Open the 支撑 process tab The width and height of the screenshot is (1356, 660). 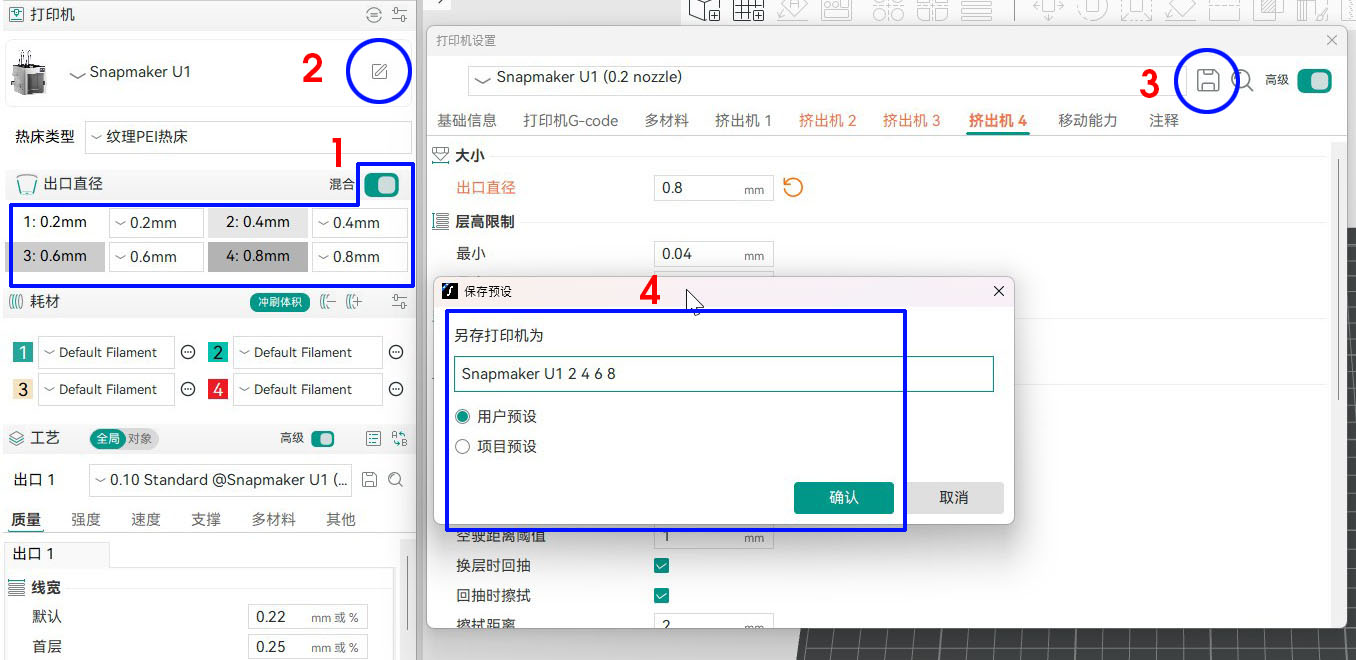click(206, 520)
